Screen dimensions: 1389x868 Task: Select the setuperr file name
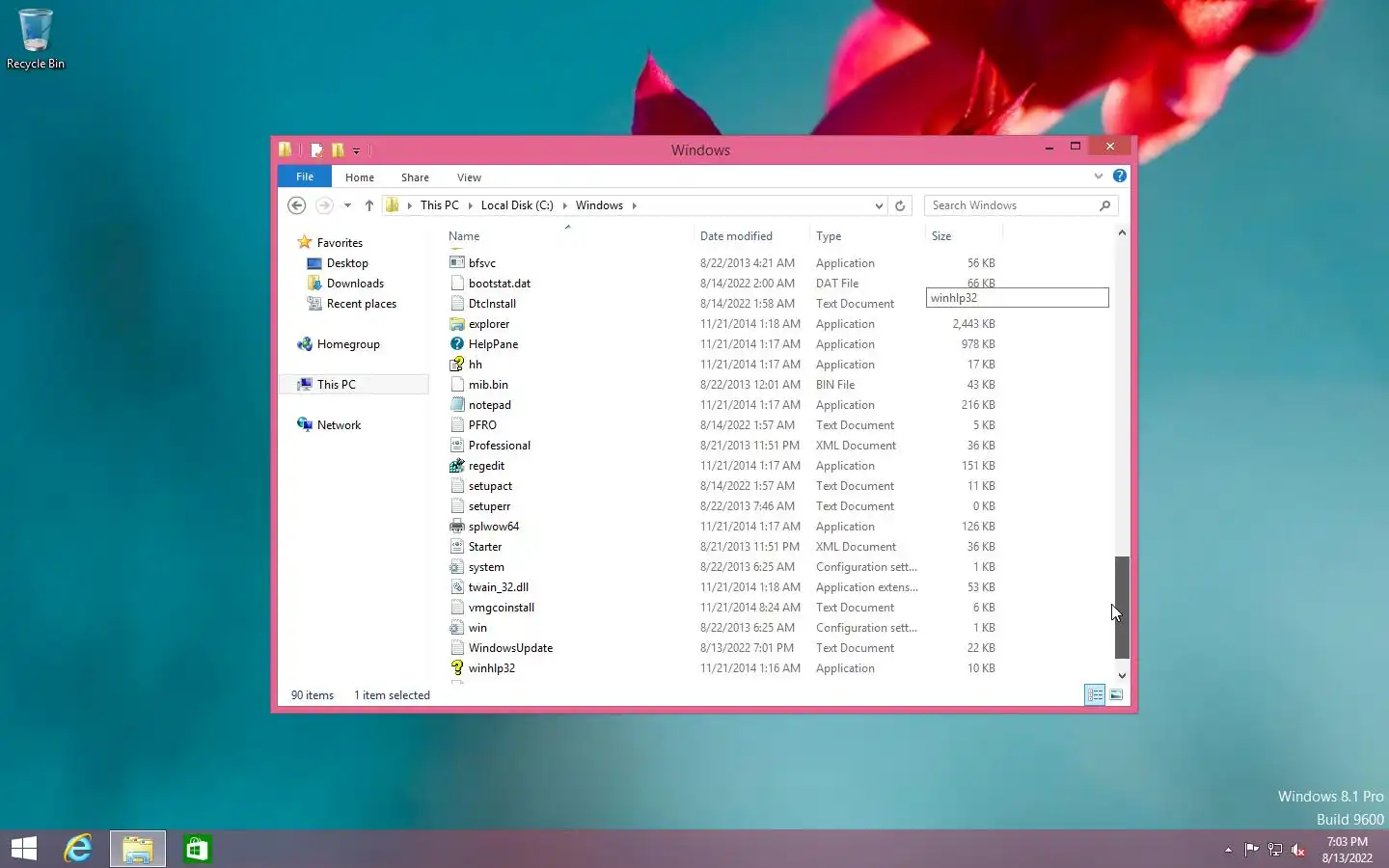point(489,506)
